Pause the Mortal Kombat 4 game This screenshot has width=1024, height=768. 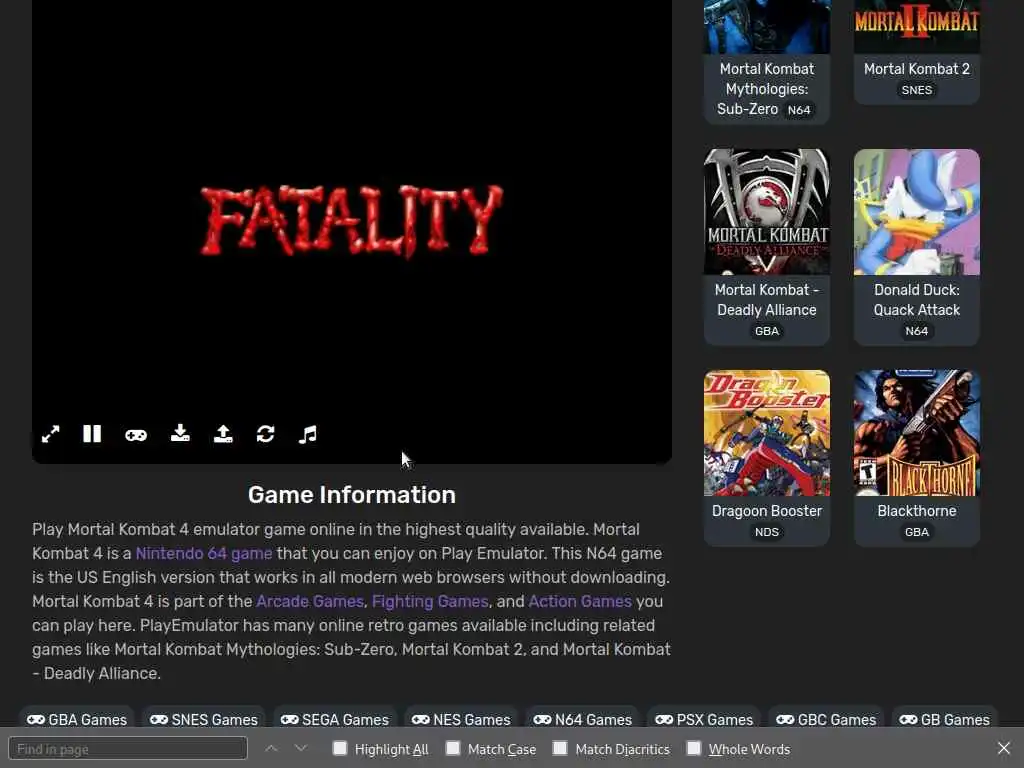pos(92,434)
